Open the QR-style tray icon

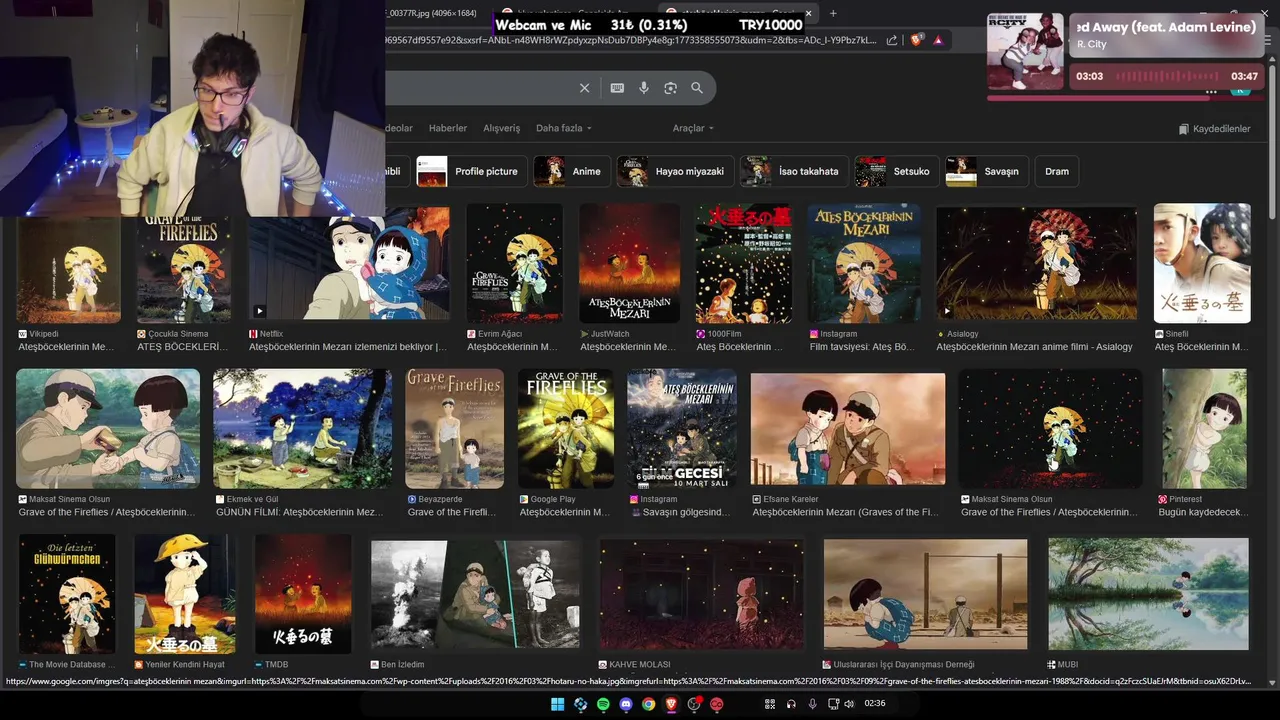tap(770, 704)
